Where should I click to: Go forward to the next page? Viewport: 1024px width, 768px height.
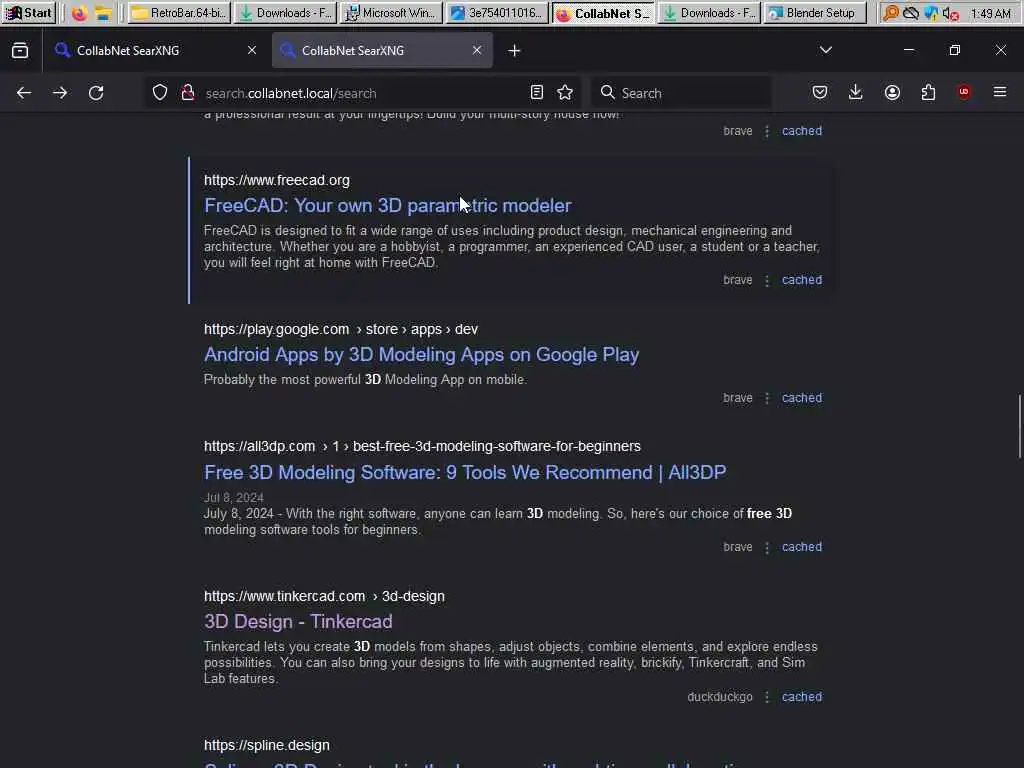coord(60,93)
